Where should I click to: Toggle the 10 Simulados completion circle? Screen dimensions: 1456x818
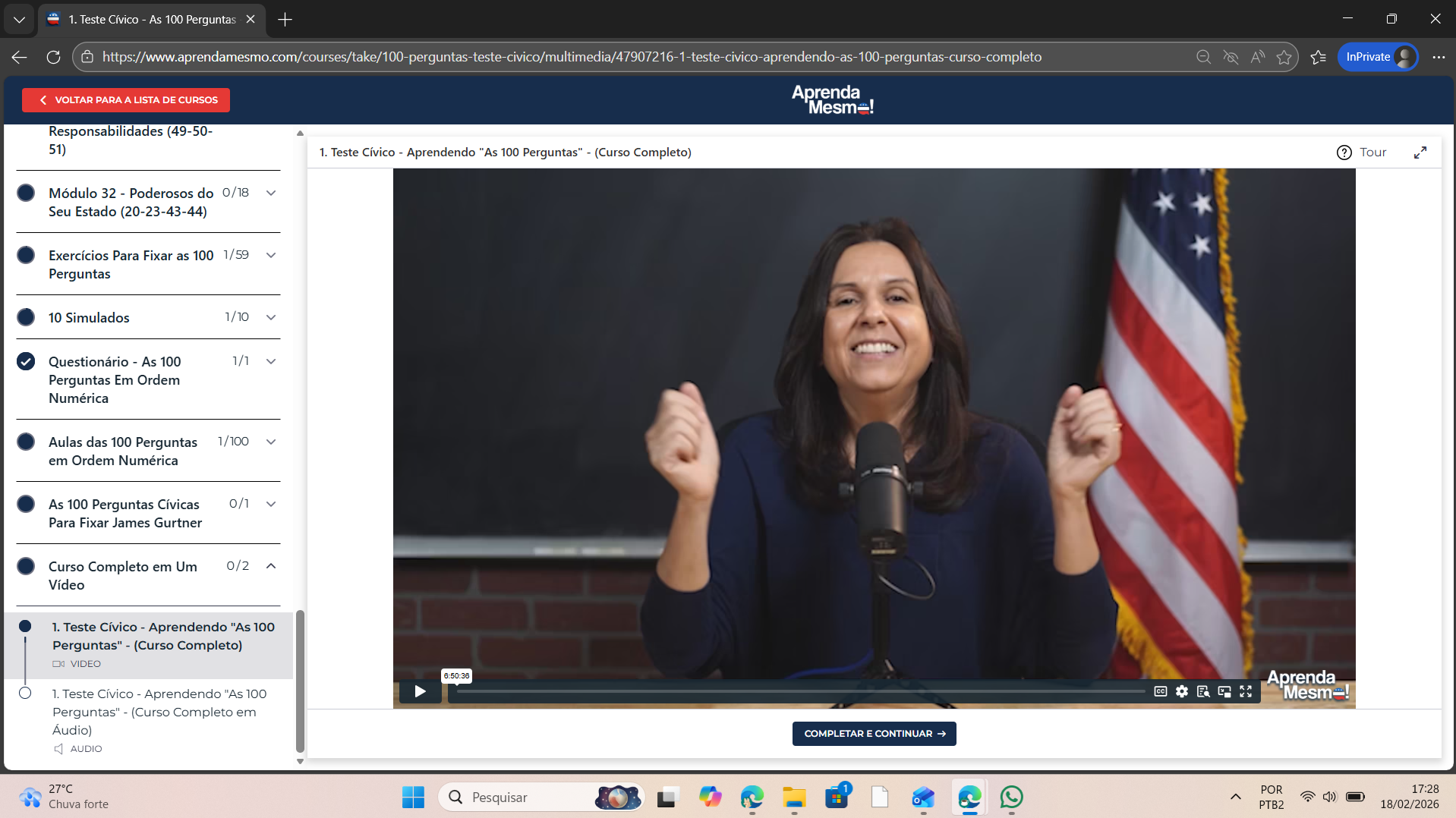[26, 317]
